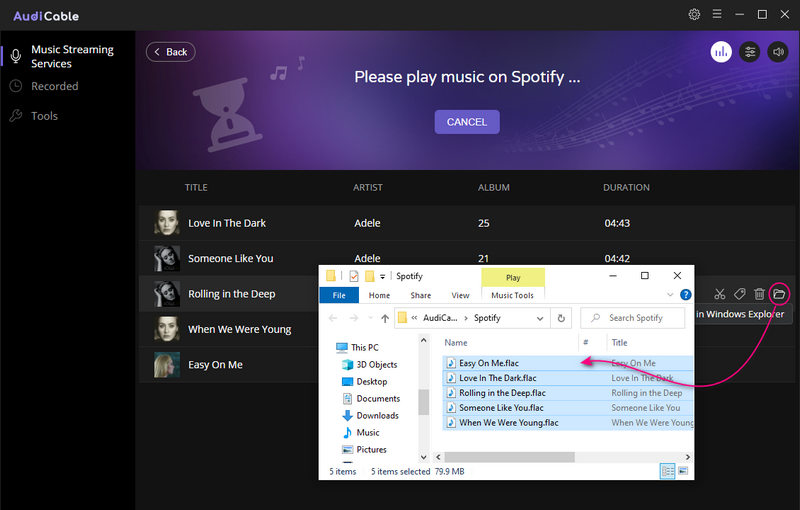Click quick access properties checkmark icon
Image resolution: width=800 pixels, height=510 pixels.
(x=354, y=276)
